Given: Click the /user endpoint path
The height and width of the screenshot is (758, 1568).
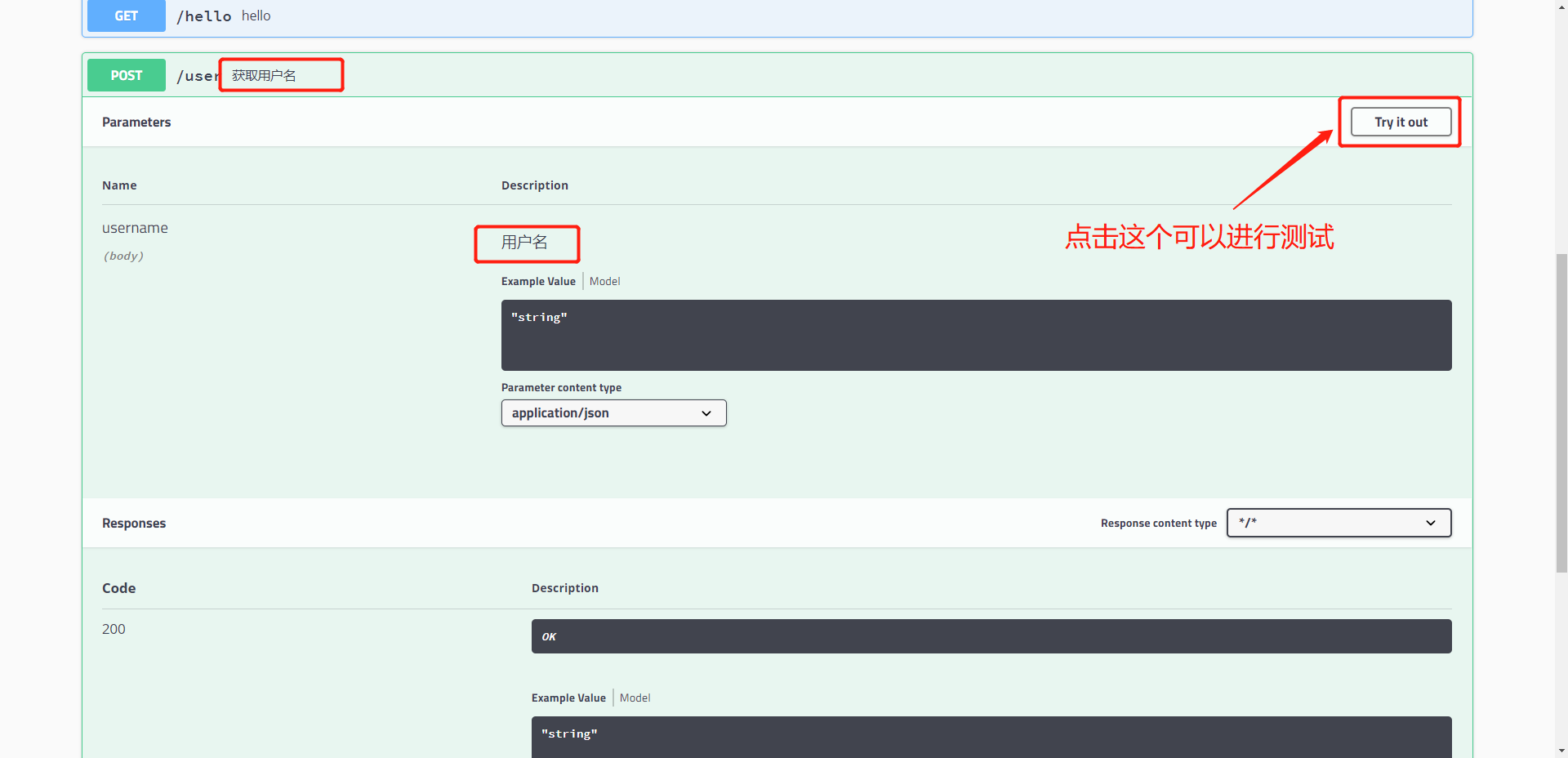Looking at the screenshot, I should click(197, 76).
